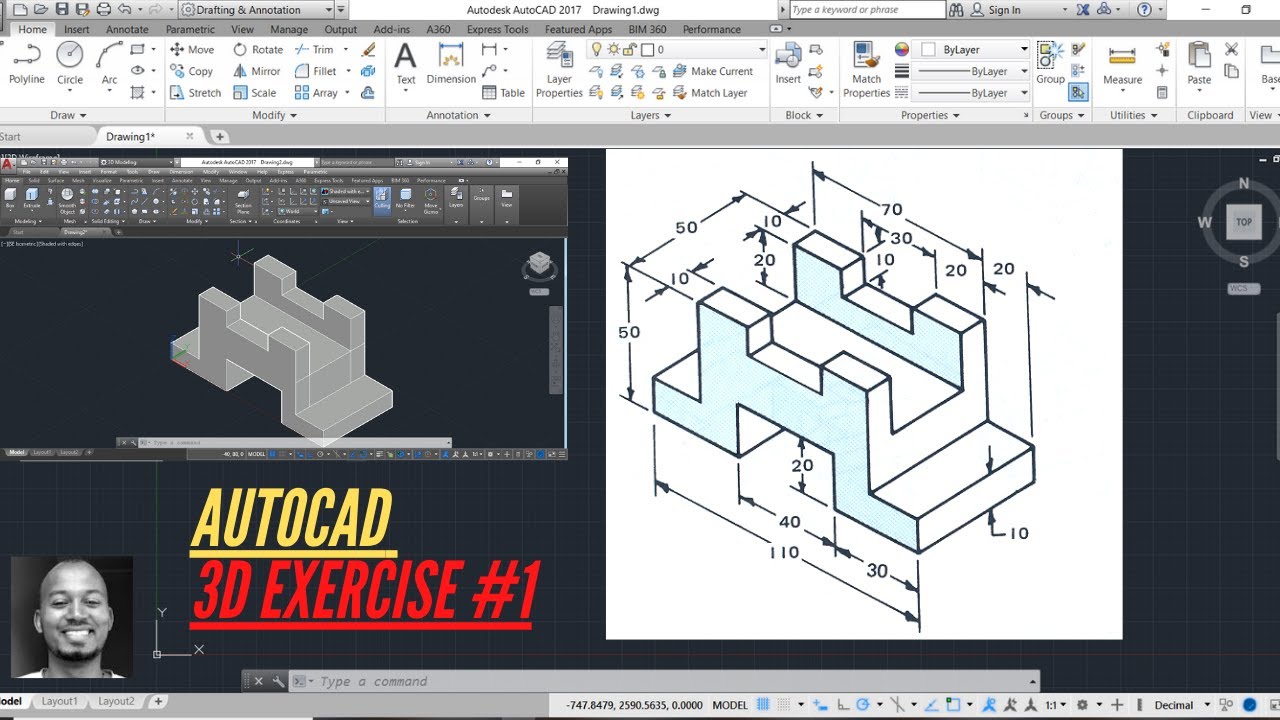Click the Move tool

[x=192, y=49]
